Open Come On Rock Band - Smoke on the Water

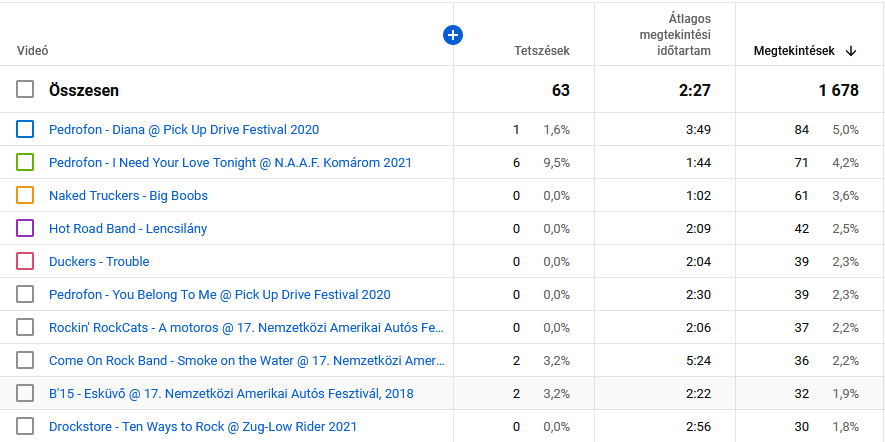246,360
